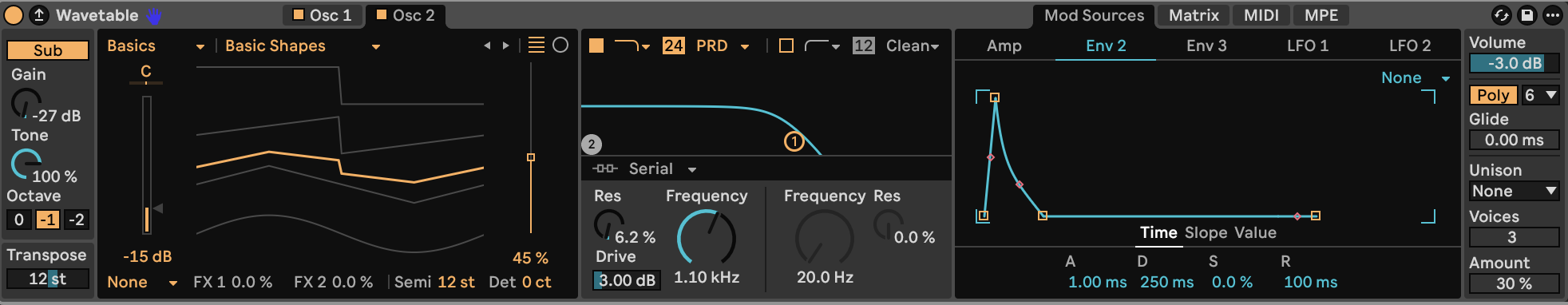Click the save preset disk icon
The height and width of the screenshot is (305, 1568).
1526,15
